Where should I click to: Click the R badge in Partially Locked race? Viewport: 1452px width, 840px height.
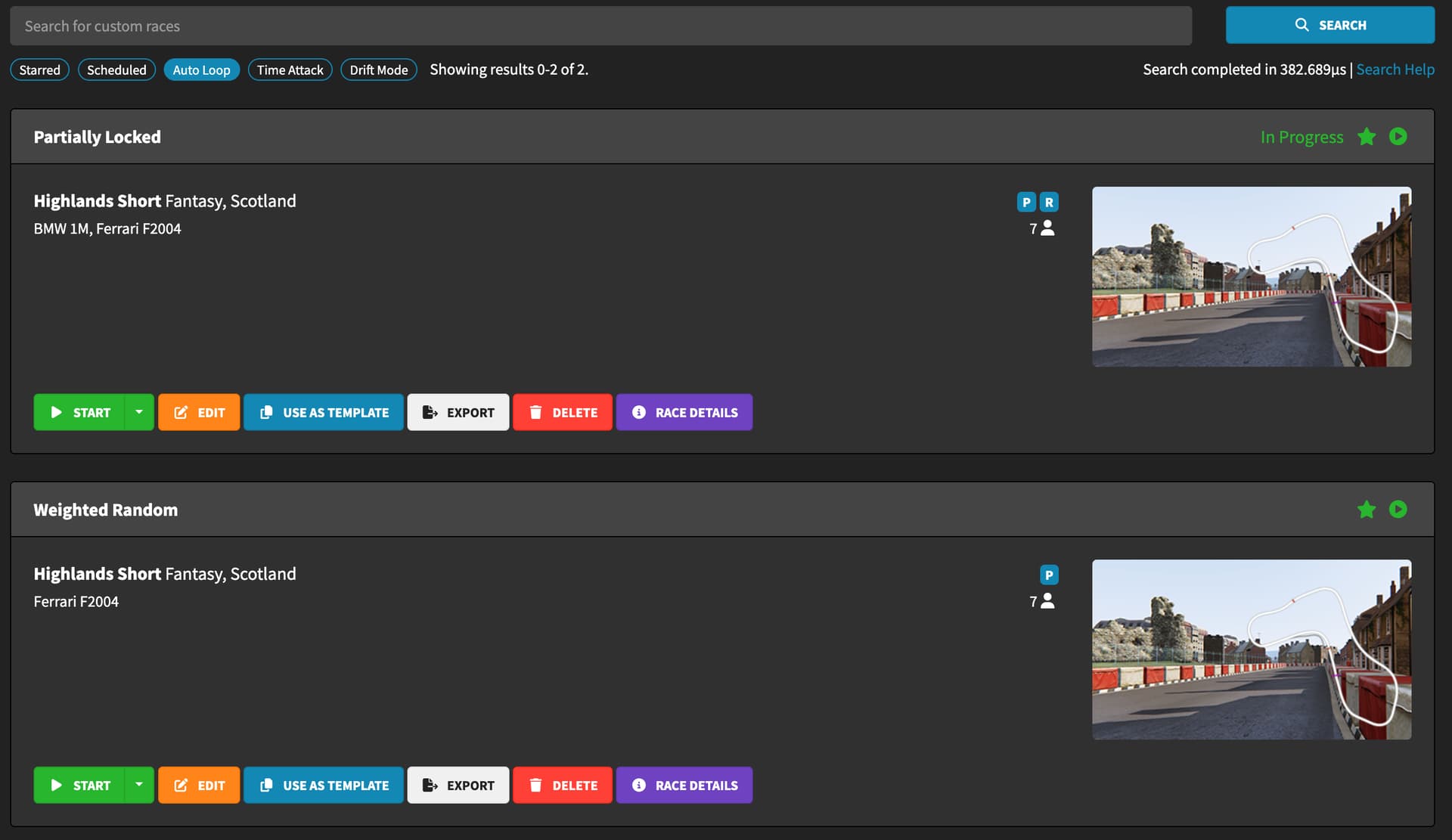[x=1048, y=203]
